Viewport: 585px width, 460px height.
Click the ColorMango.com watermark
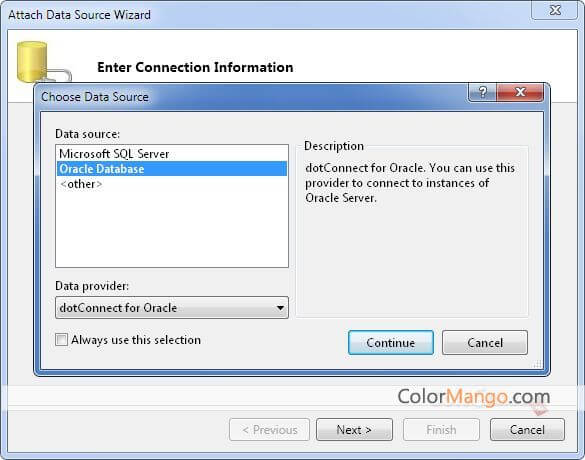(x=474, y=397)
